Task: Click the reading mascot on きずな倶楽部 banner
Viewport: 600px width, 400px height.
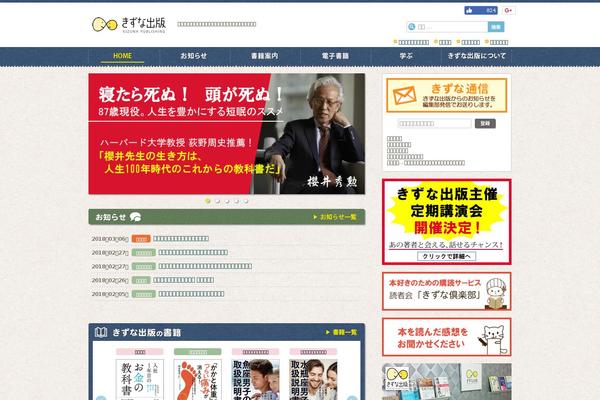Action: 496,293
